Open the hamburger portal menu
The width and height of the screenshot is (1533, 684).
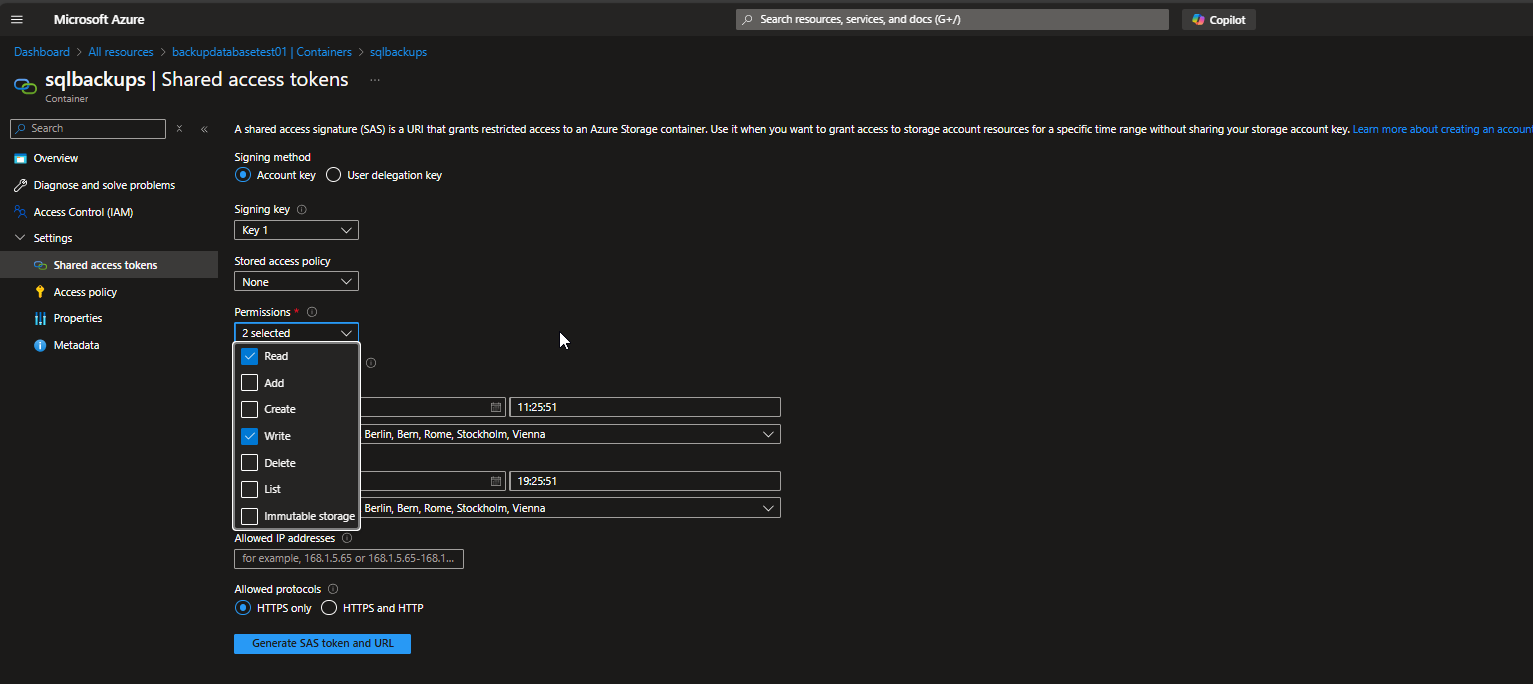(x=16, y=19)
